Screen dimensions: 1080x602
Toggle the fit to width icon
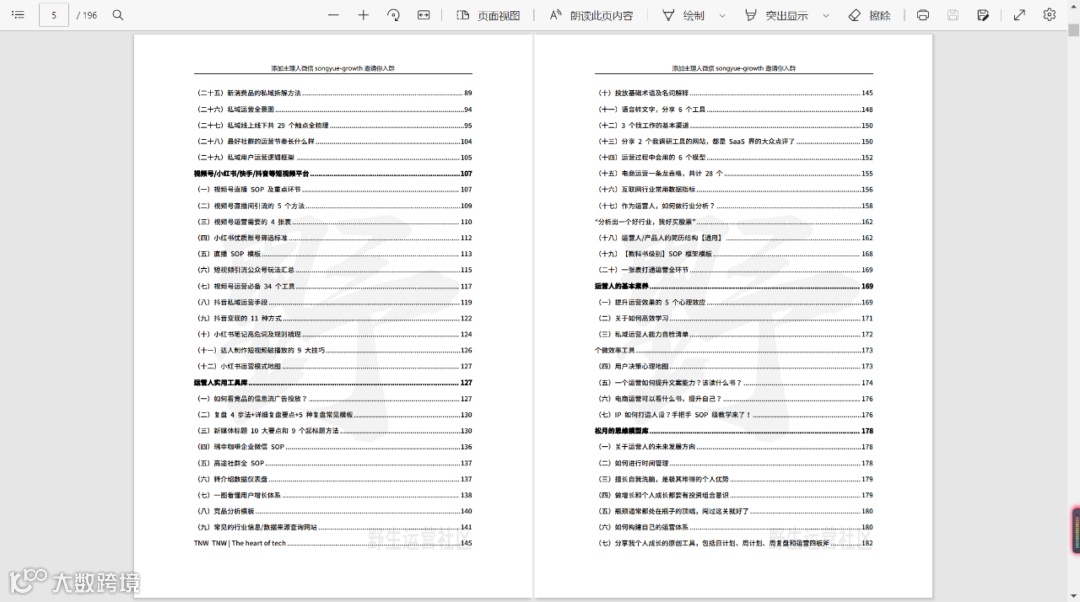tap(424, 14)
